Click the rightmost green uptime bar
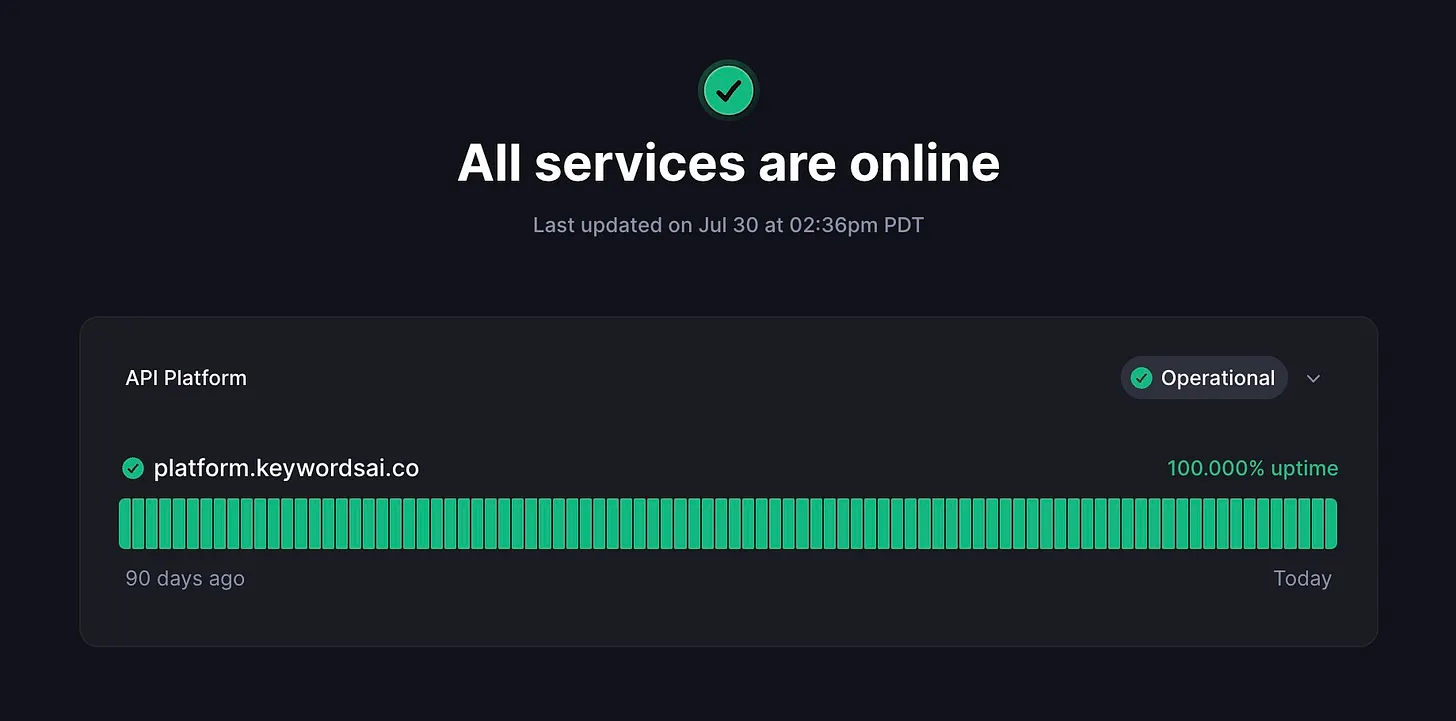The width and height of the screenshot is (1456, 721). [x=1332, y=522]
